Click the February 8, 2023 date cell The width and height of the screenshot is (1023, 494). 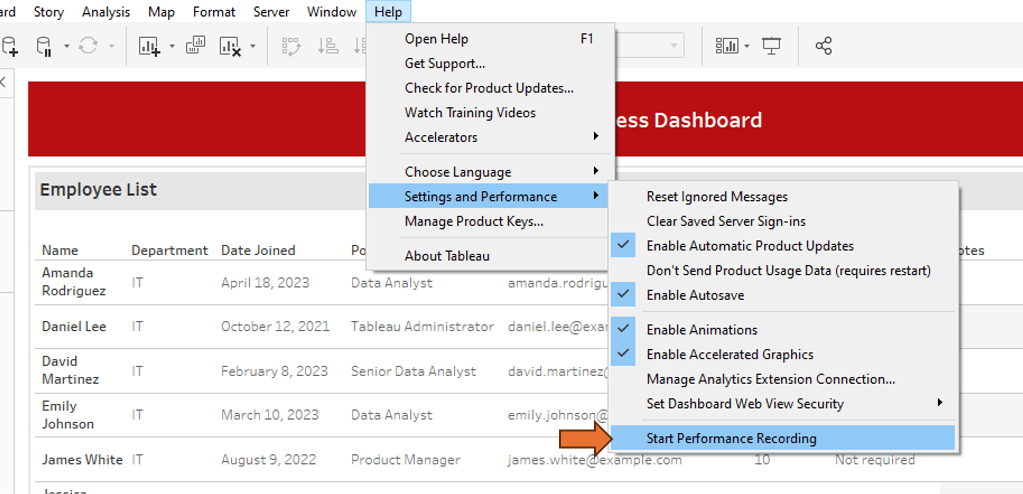pos(275,371)
